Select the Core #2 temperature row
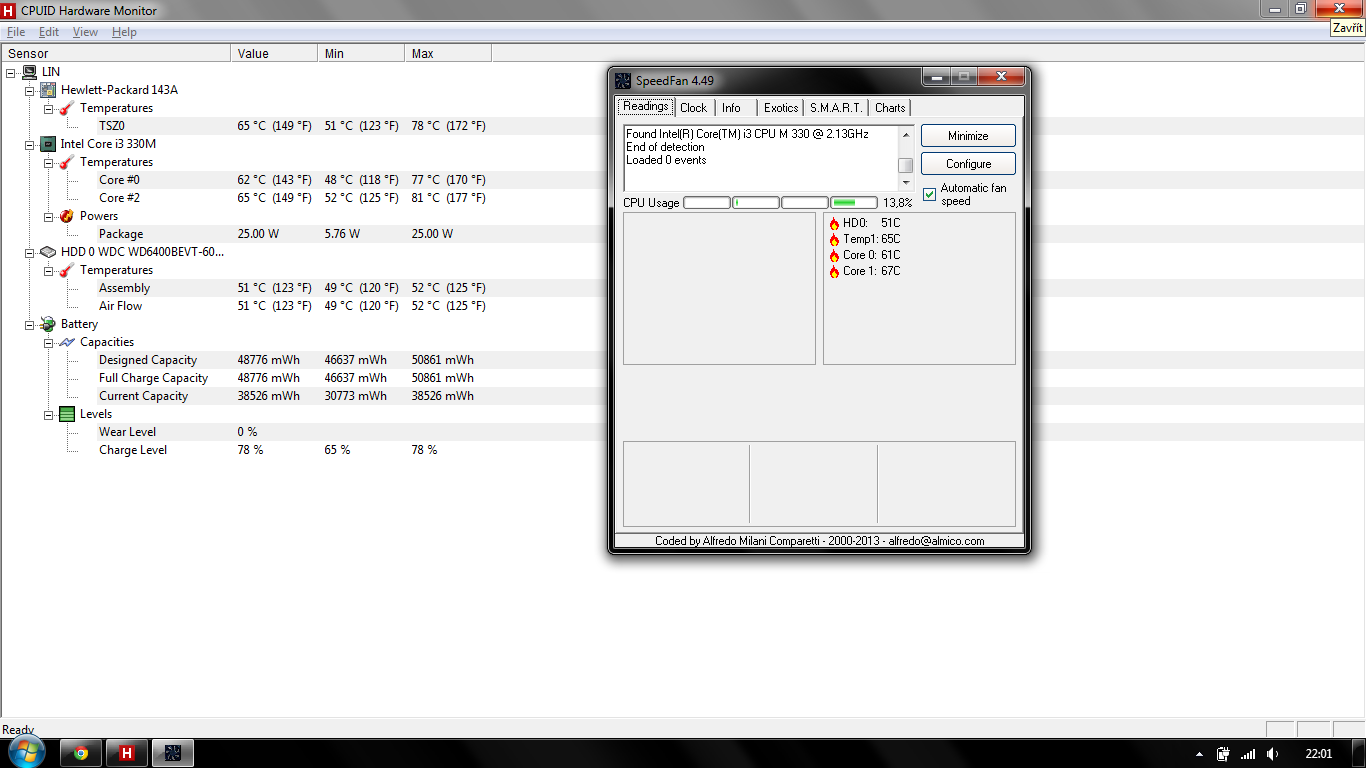 pos(292,198)
